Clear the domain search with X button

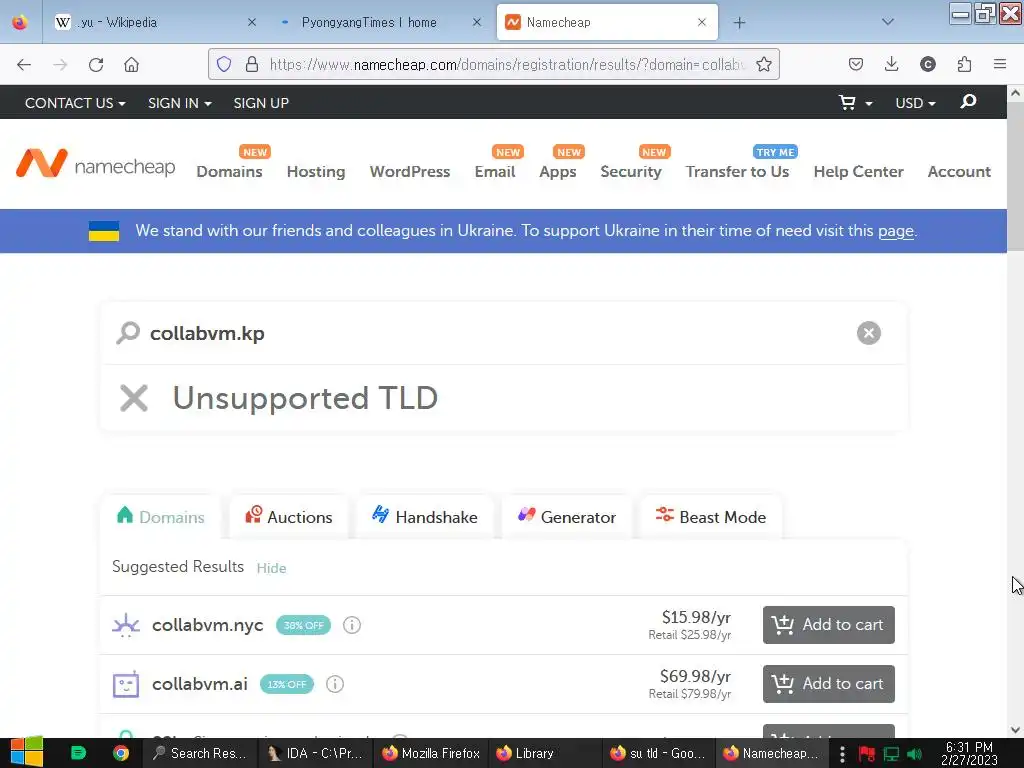pos(869,333)
